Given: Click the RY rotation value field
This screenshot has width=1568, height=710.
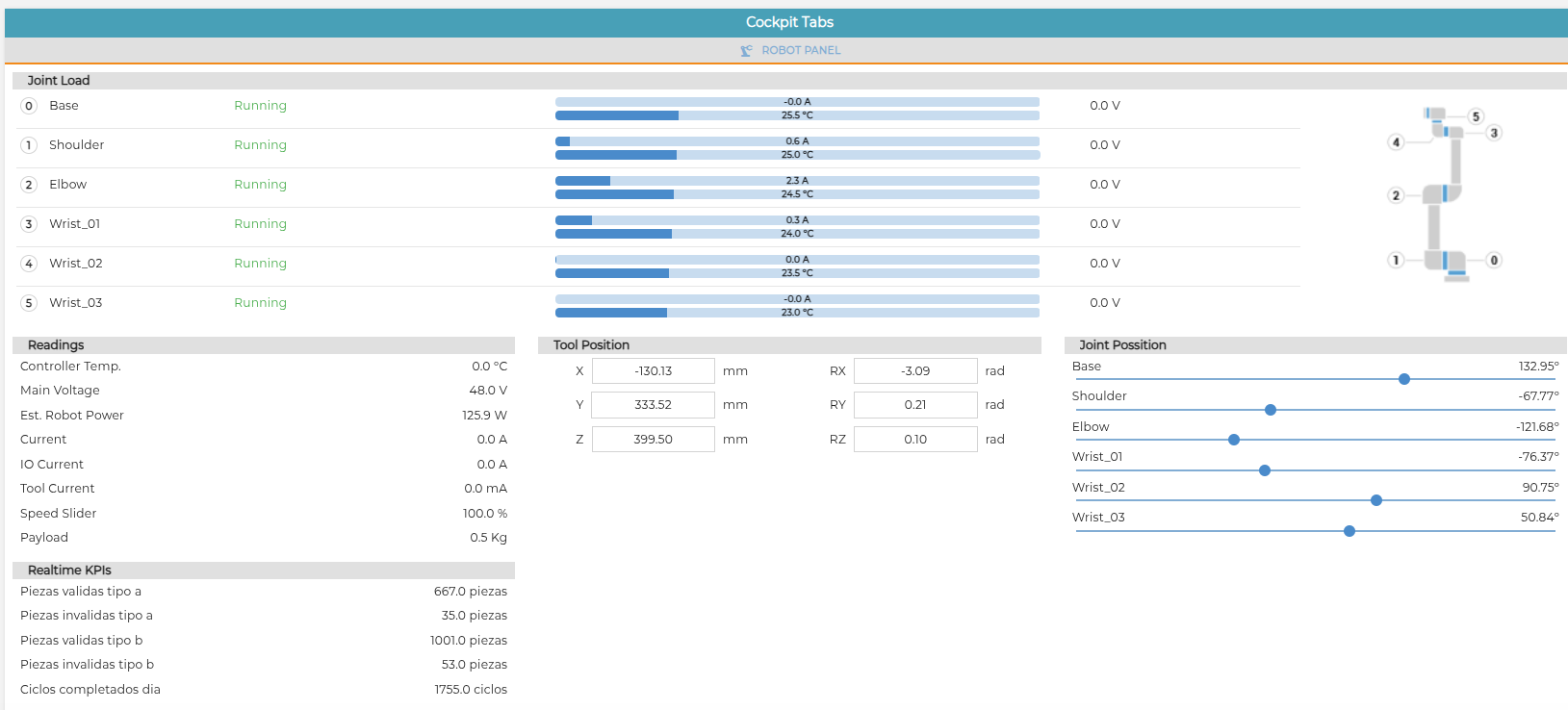Looking at the screenshot, I should click(x=915, y=405).
